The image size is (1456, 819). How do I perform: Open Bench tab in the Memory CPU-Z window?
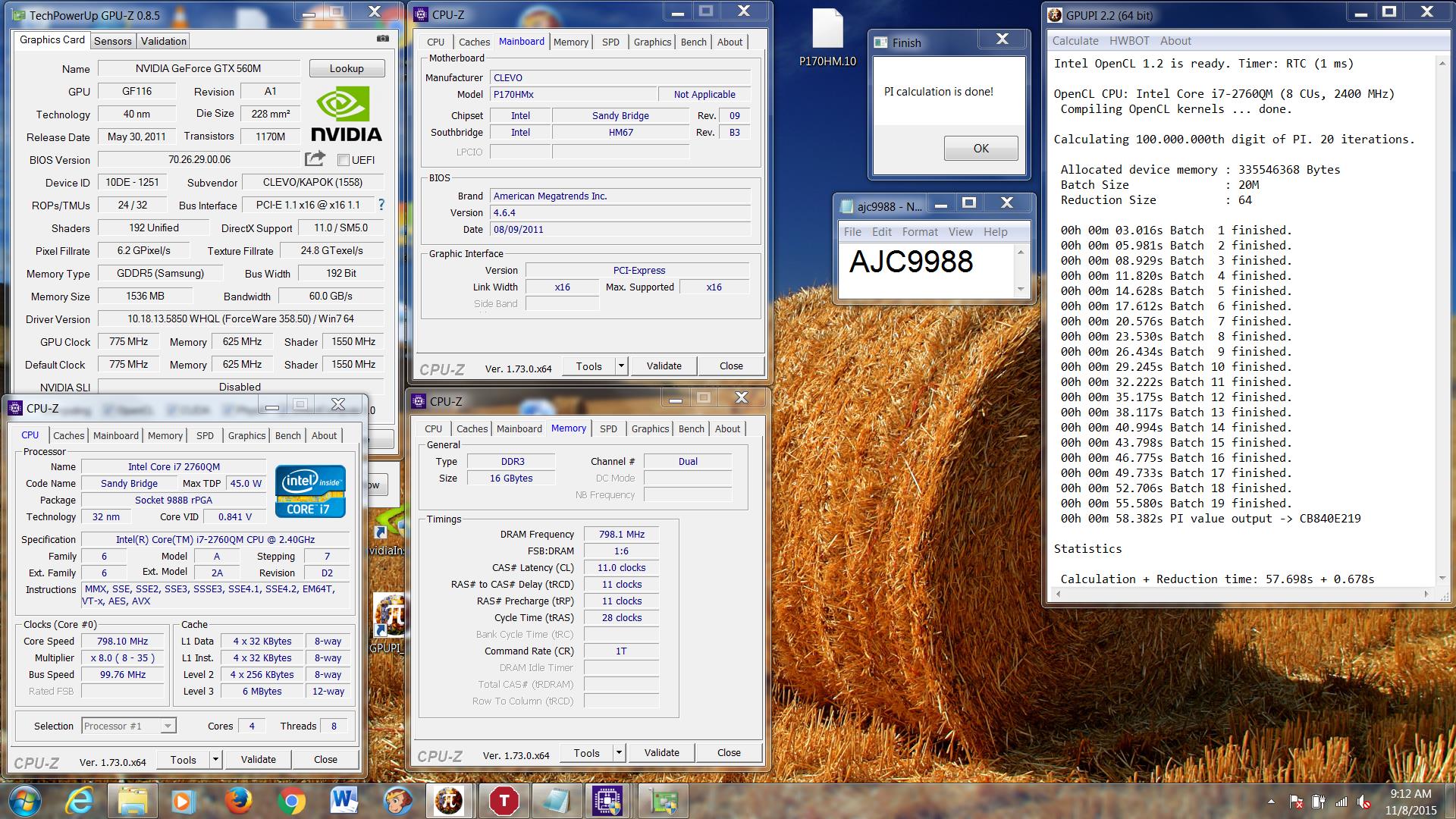point(691,428)
